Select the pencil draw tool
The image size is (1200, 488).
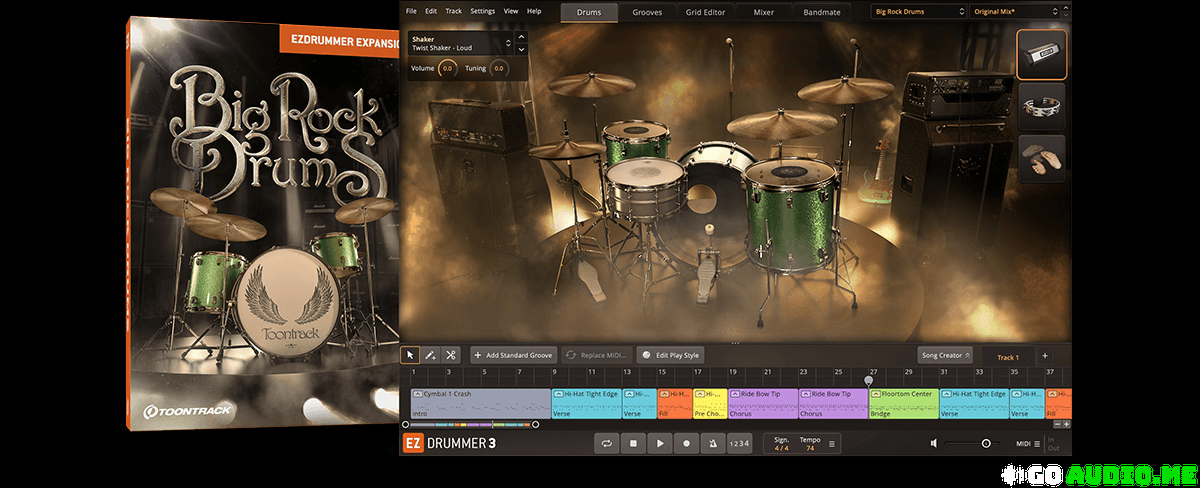[430, 355]
